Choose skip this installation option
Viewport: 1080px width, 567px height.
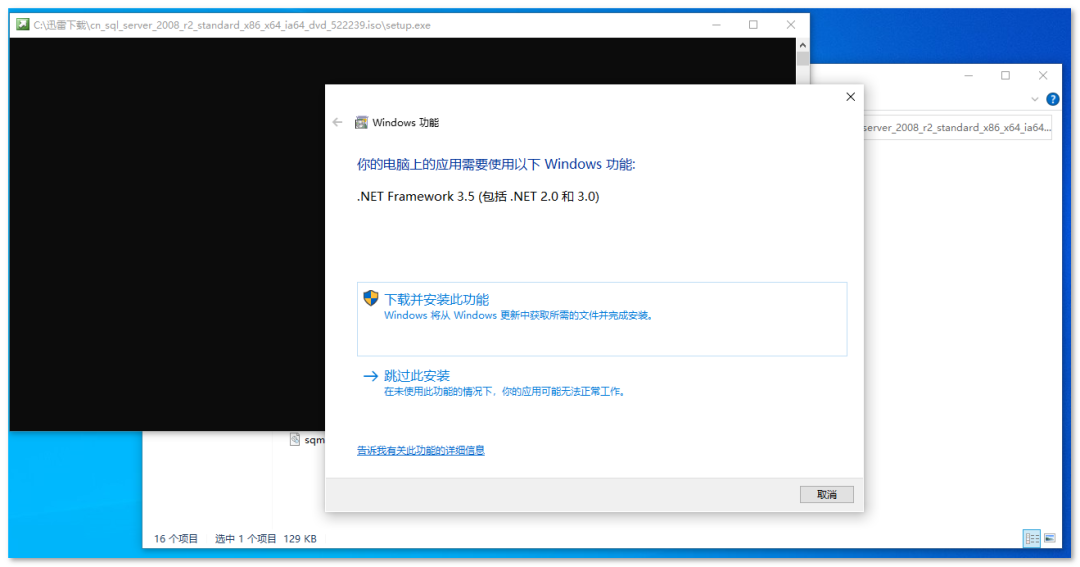[x=495, y=383]
